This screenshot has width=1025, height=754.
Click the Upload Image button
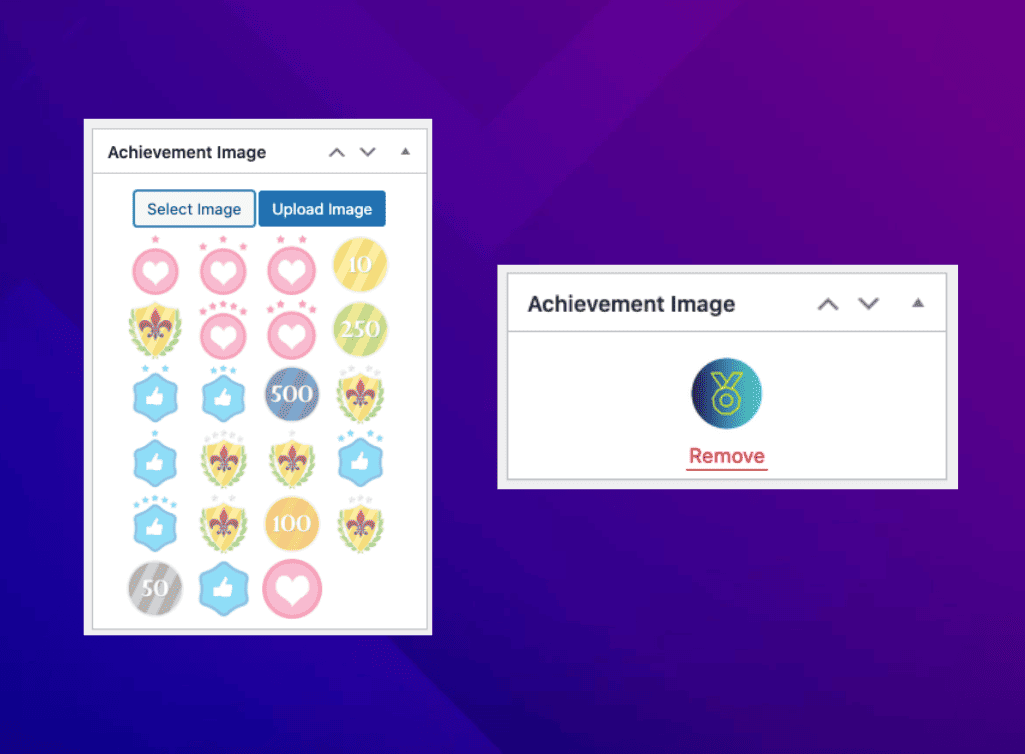(322, 209)
